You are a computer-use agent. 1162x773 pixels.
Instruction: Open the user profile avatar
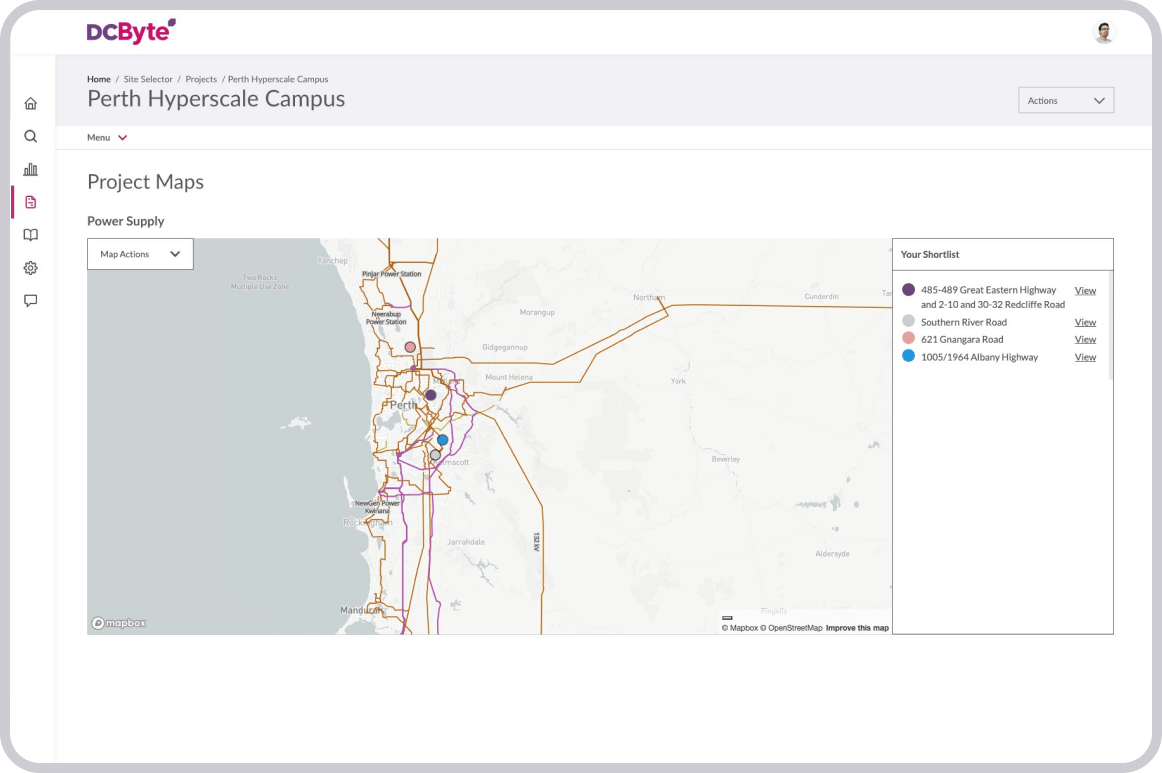click(1103, 32)
